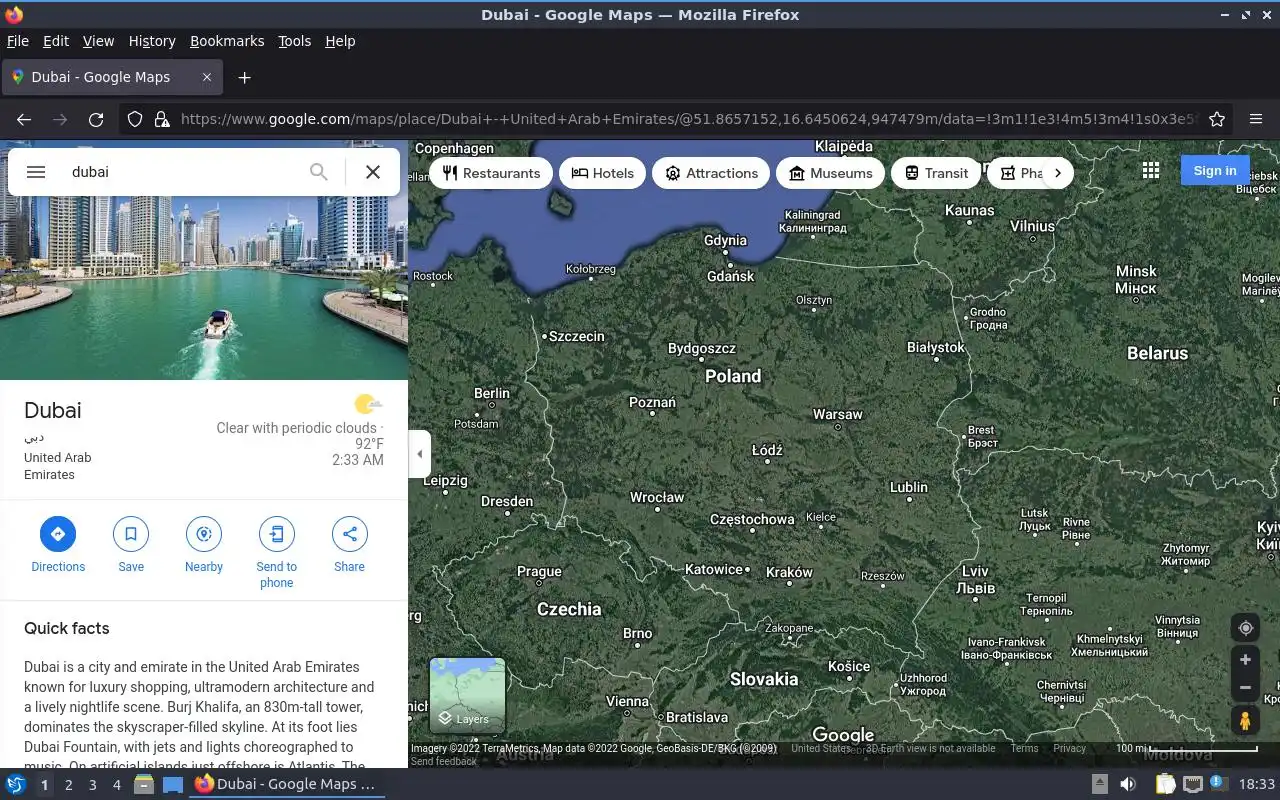Open the clipboard tray icon
This screenshot has width=1280, height=800.
1165,784
